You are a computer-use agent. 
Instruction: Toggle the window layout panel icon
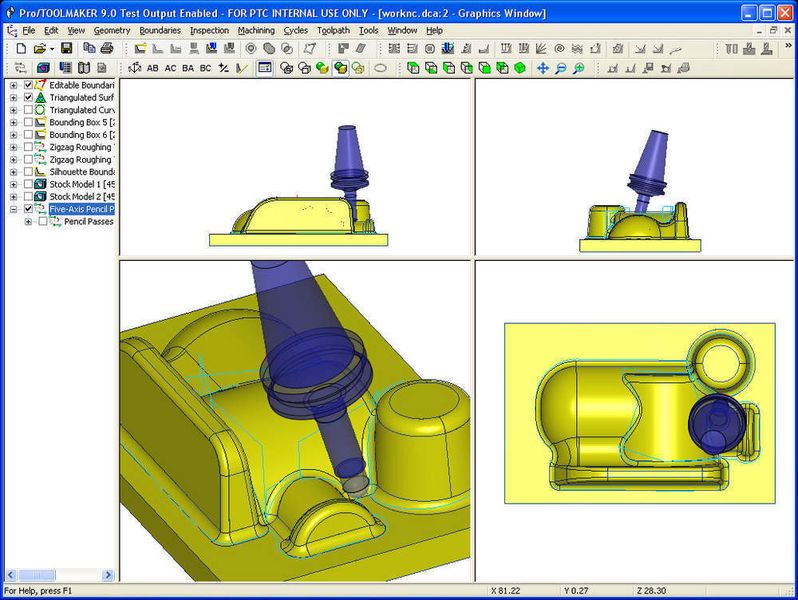[265, 68]
